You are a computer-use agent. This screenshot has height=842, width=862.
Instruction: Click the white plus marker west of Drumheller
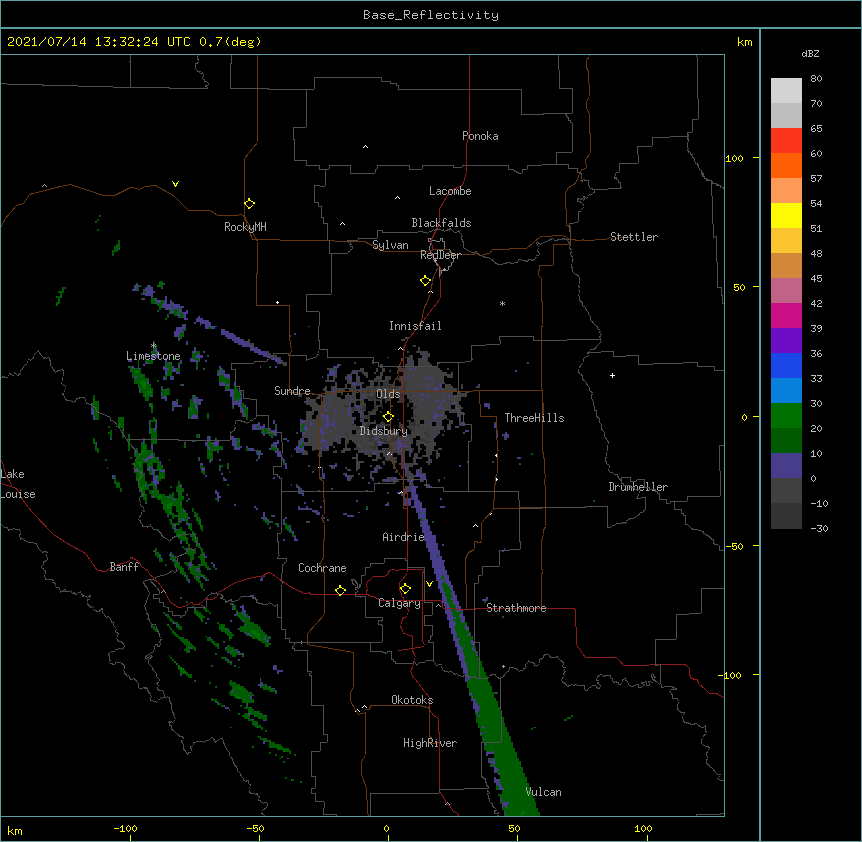(x=612, y=375)
